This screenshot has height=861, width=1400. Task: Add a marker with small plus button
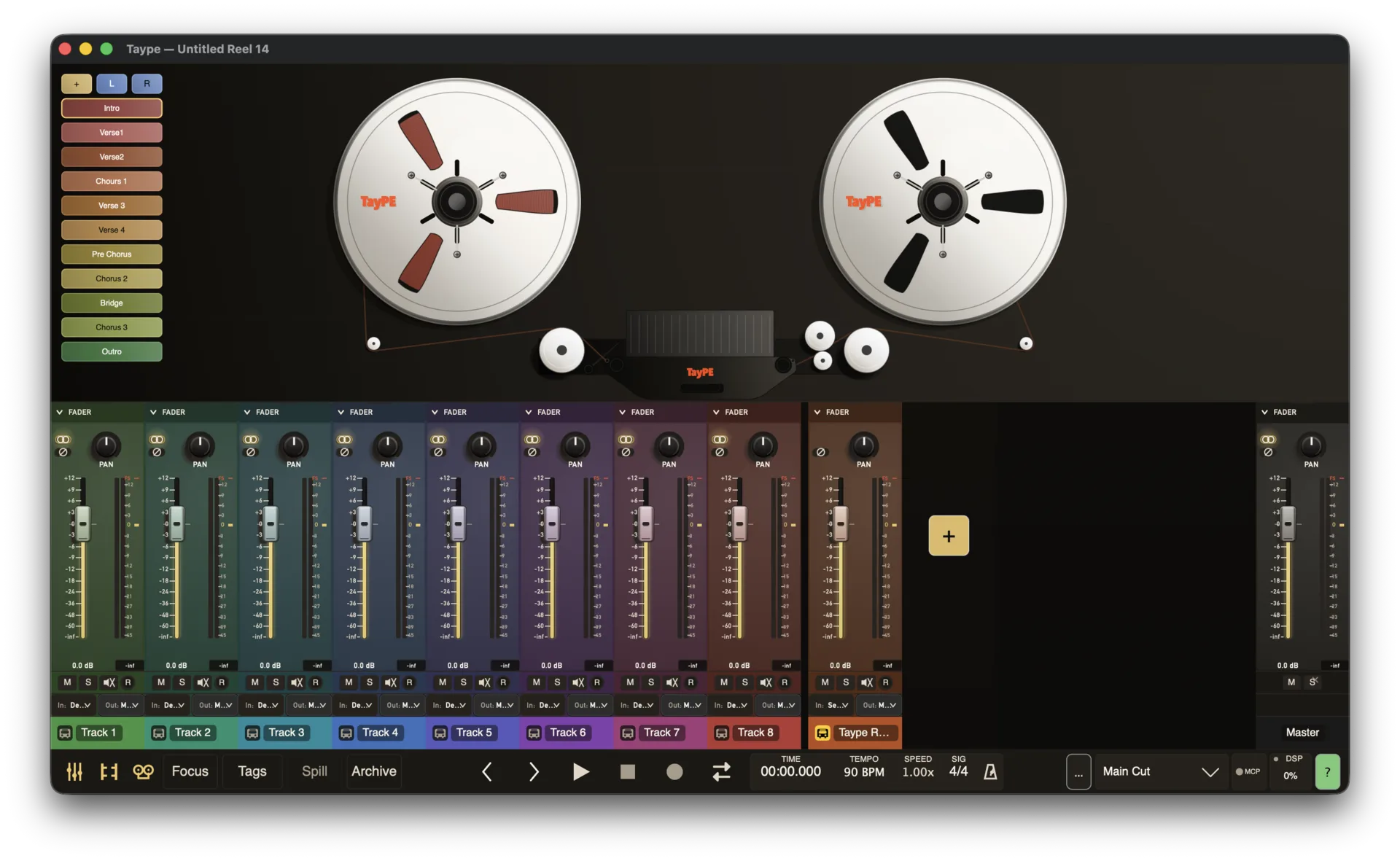pos(77,84)
